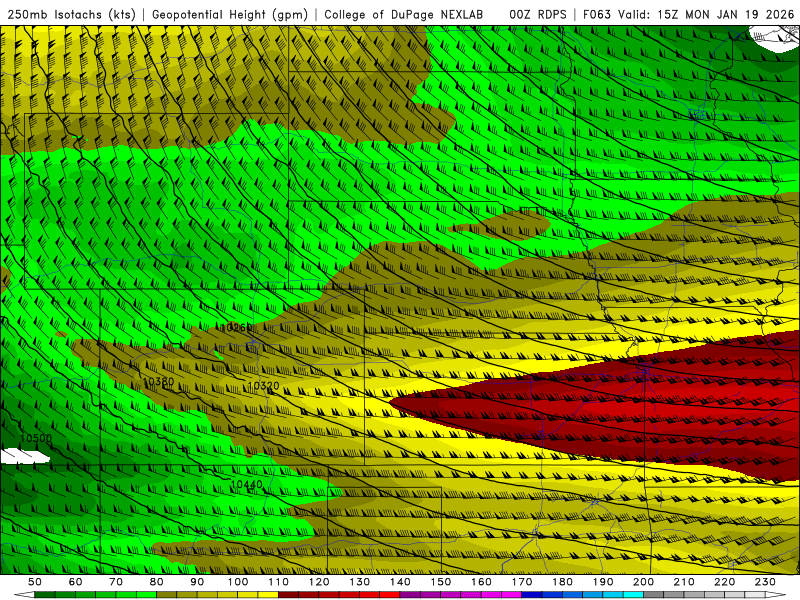Click the 110 value on the color scale
This screenshot has width=800, height=600.
279,582
